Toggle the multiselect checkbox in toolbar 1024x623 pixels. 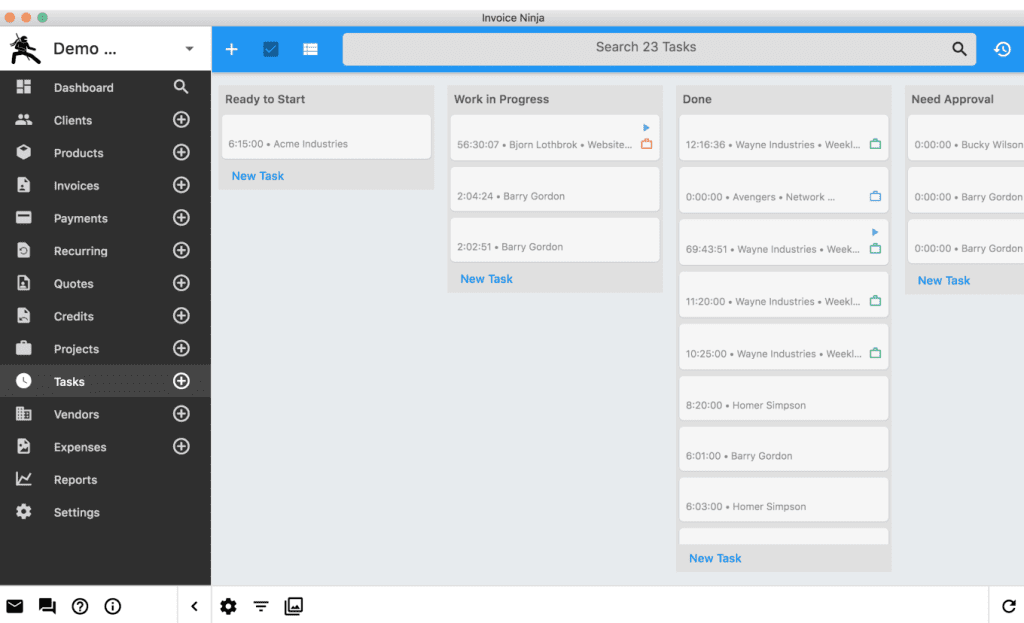pos(270,49)
